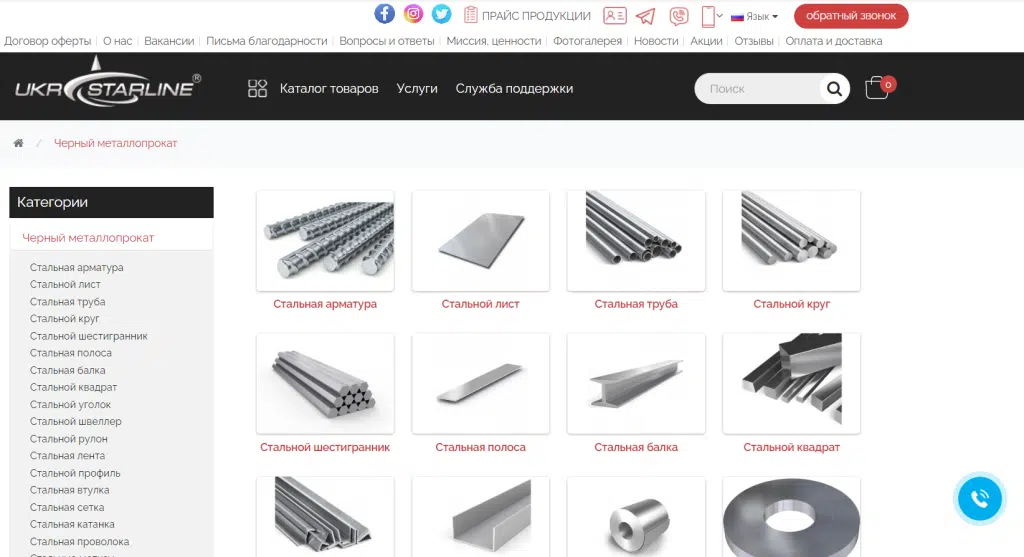This screenshot has width=1024, height=557.
Task: Select Стальной профиль in sidebar
Action: pyautogui.click(x=75, y=473)
